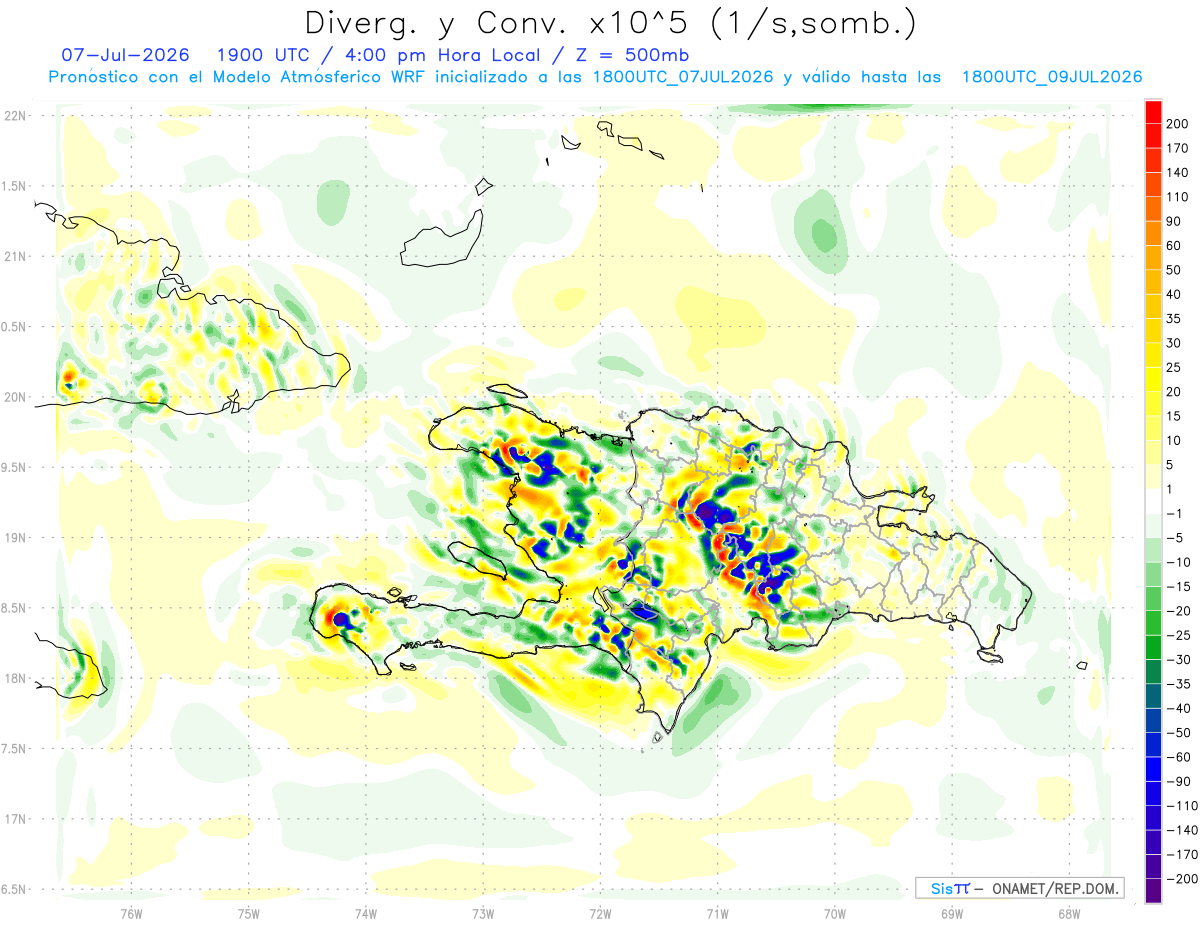
Task: Click the 9.5N latitude label
Action: [x=14, y=467]
